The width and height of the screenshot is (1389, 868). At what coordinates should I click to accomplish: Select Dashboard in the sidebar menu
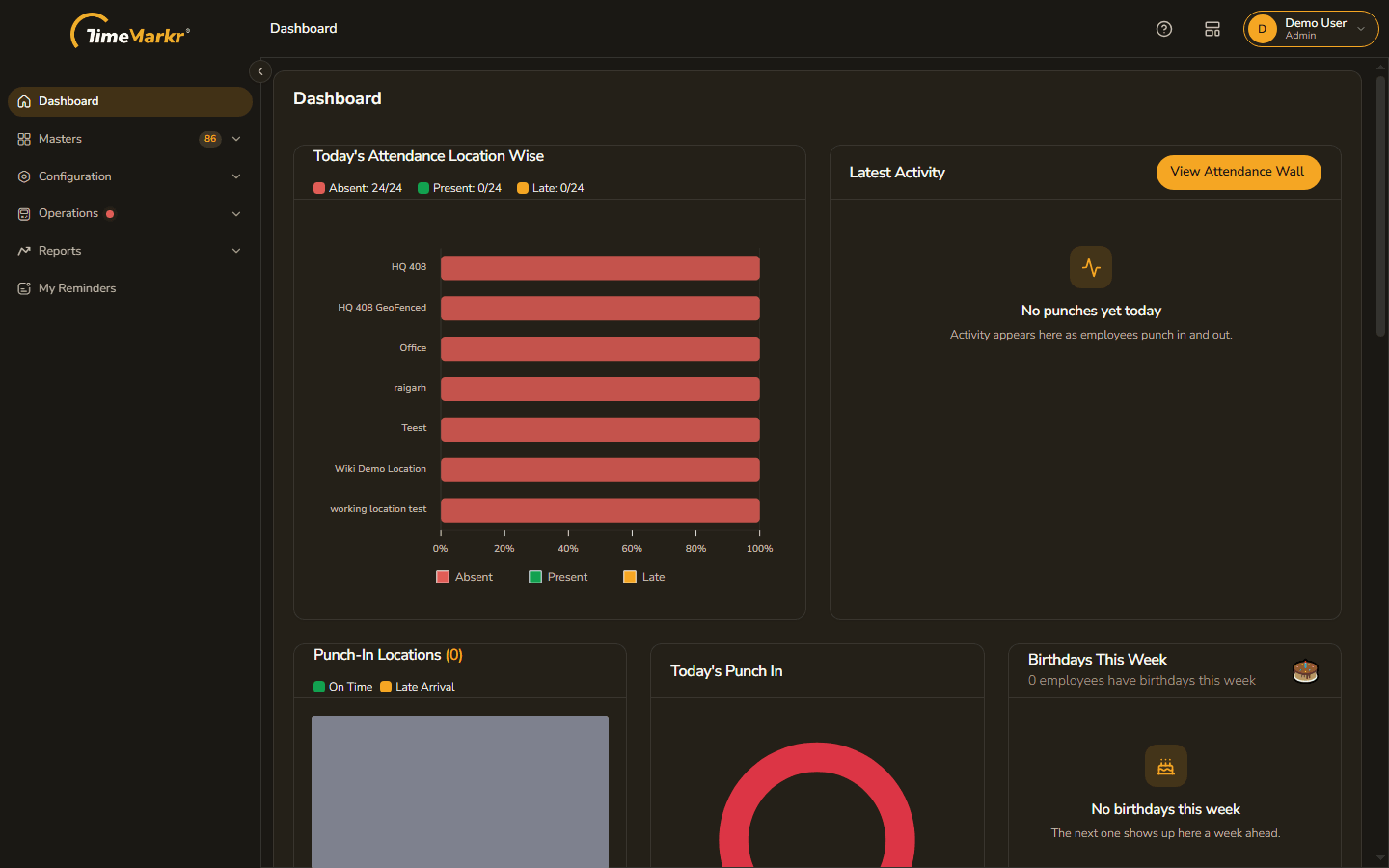click(130, 101)
